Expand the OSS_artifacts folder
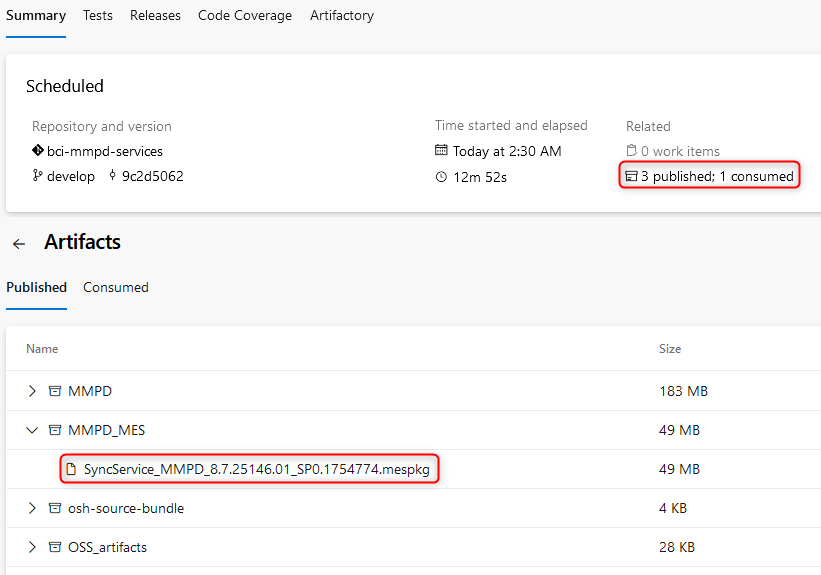The image size is (821, 575). tap(32, 547)
